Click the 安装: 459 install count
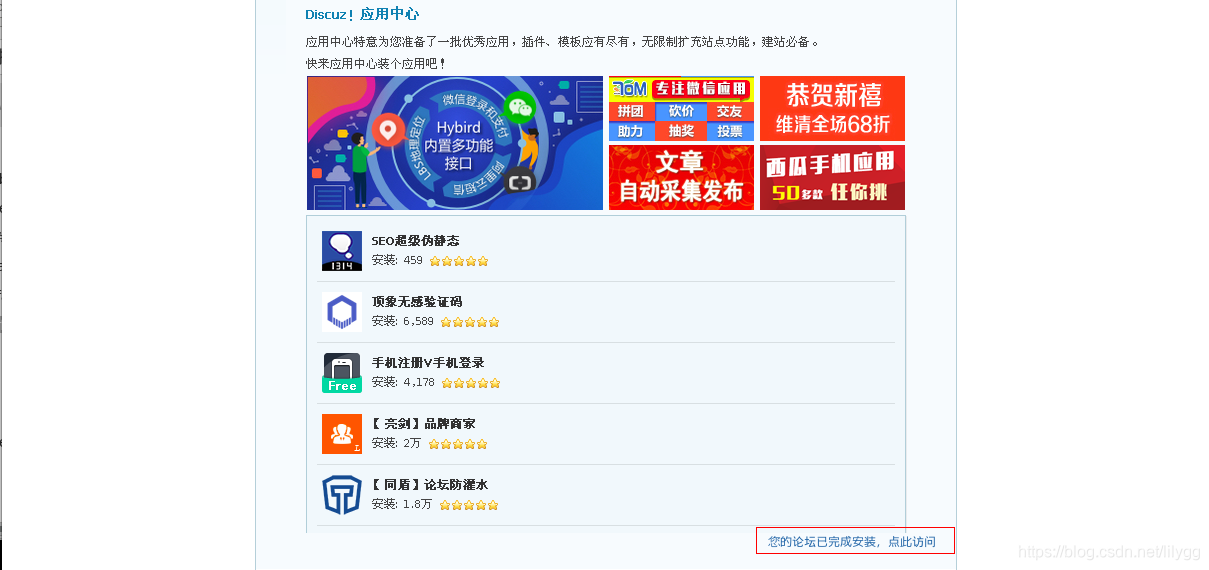1209x570 pixels. tap(397, 261)
